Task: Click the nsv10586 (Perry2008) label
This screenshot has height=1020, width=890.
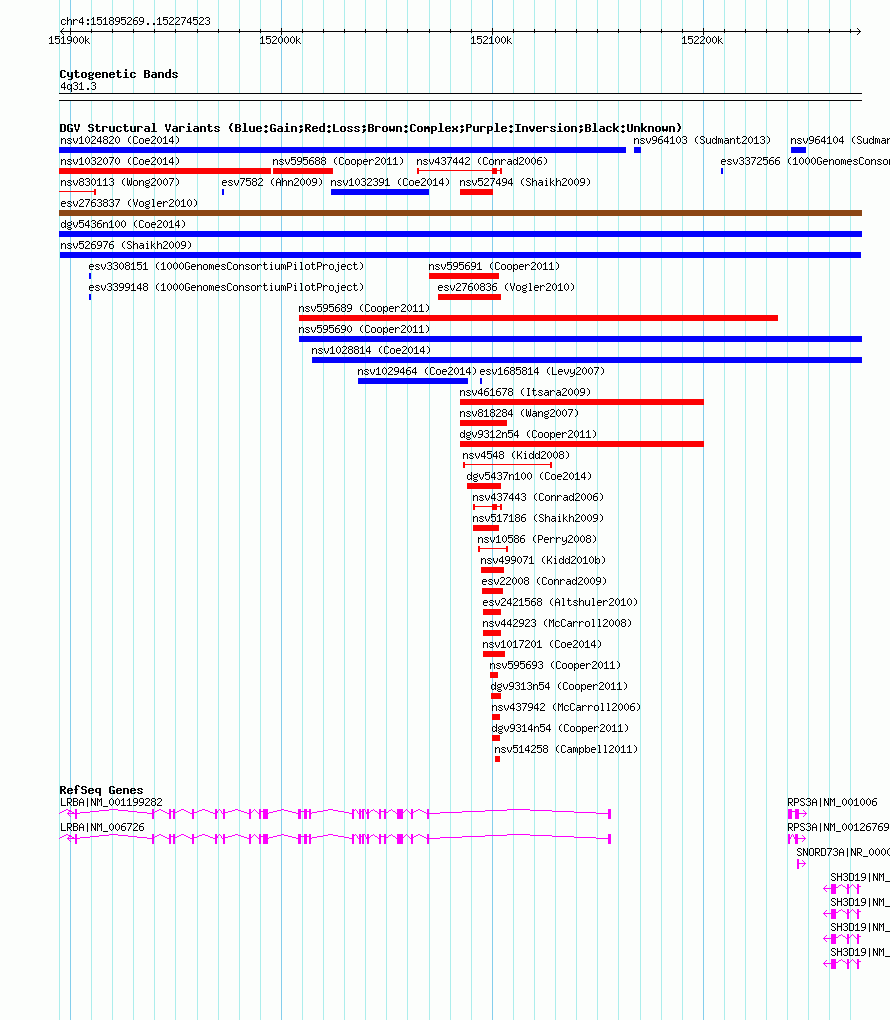Action: 537,539
